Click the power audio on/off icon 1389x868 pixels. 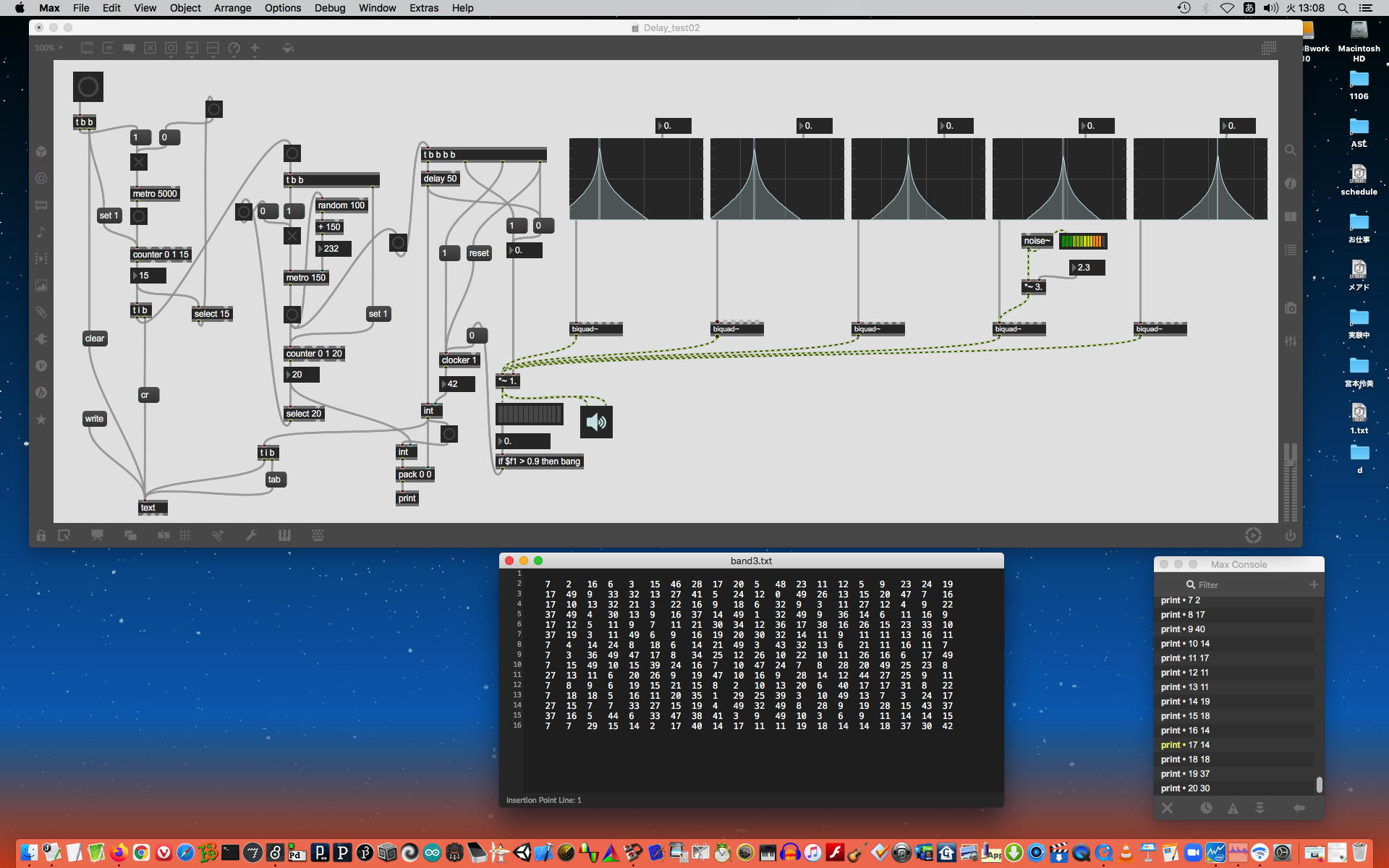[1290, 535]
